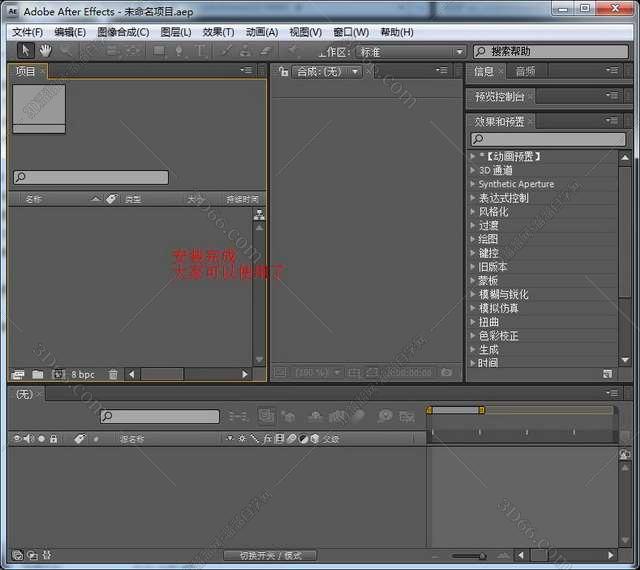Toggle the audio speaker column in timeline

tap(29, 439)
